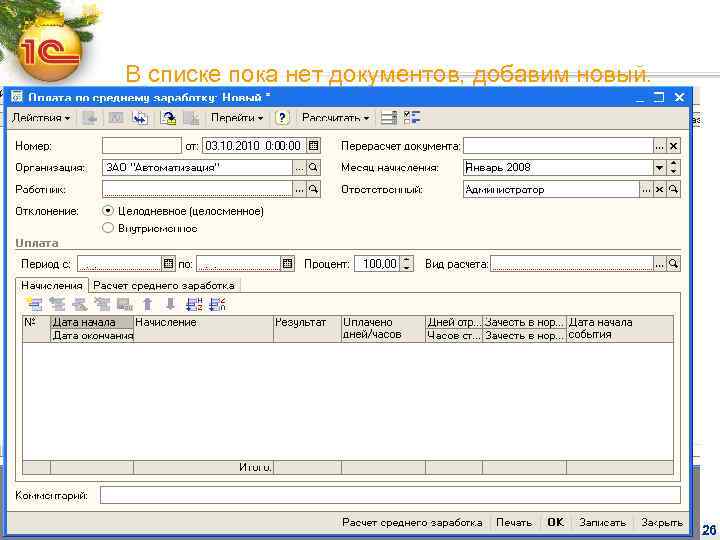This screenshot has width=720, height=540.
Task: Switch to Расчет среднего заработка tab
Action: (164, 286)
